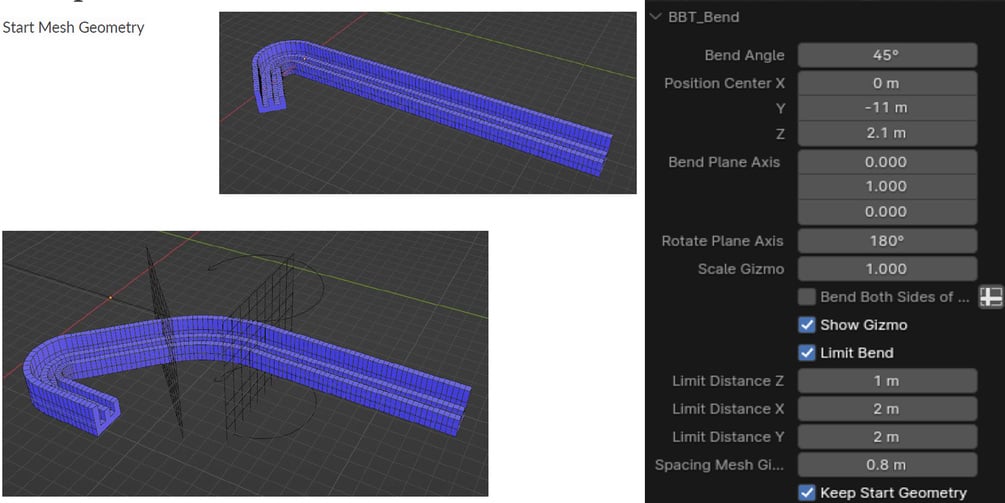
Task: Select the Limit Distance Z field
Action: 887,381
